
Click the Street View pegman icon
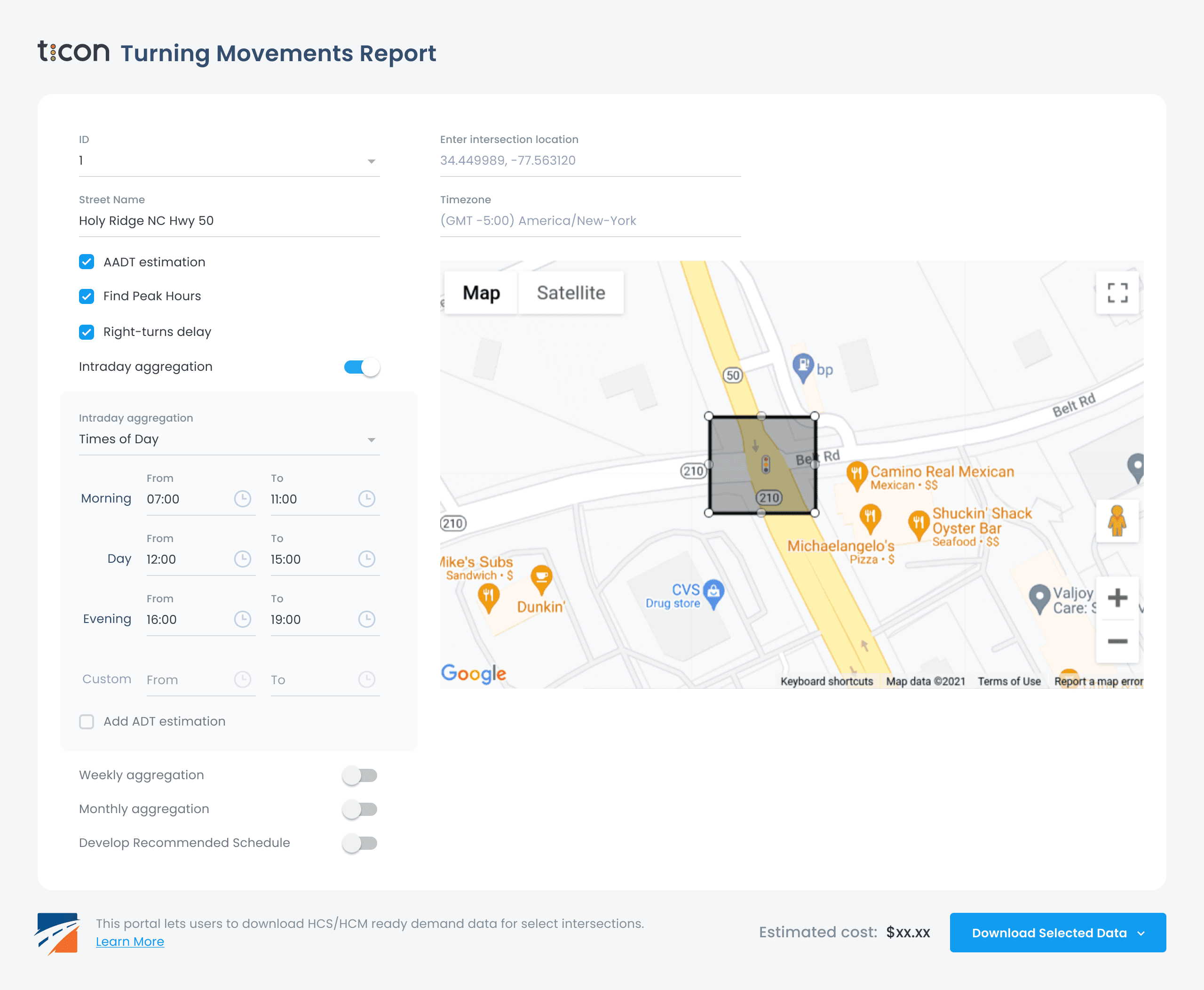tap(1117, 521)
